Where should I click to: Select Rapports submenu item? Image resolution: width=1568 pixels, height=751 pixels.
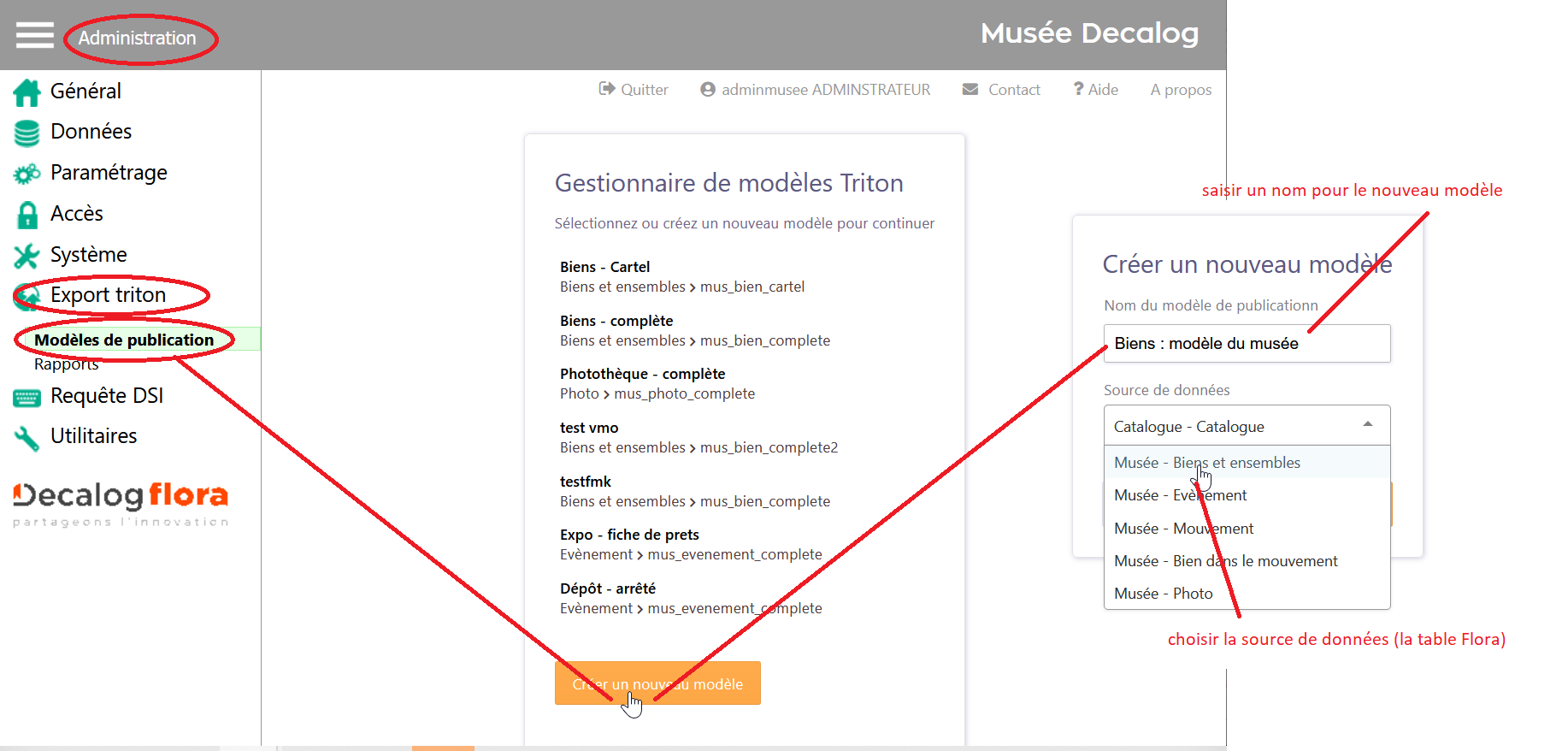pyautogui.click(x=66, y=364)
